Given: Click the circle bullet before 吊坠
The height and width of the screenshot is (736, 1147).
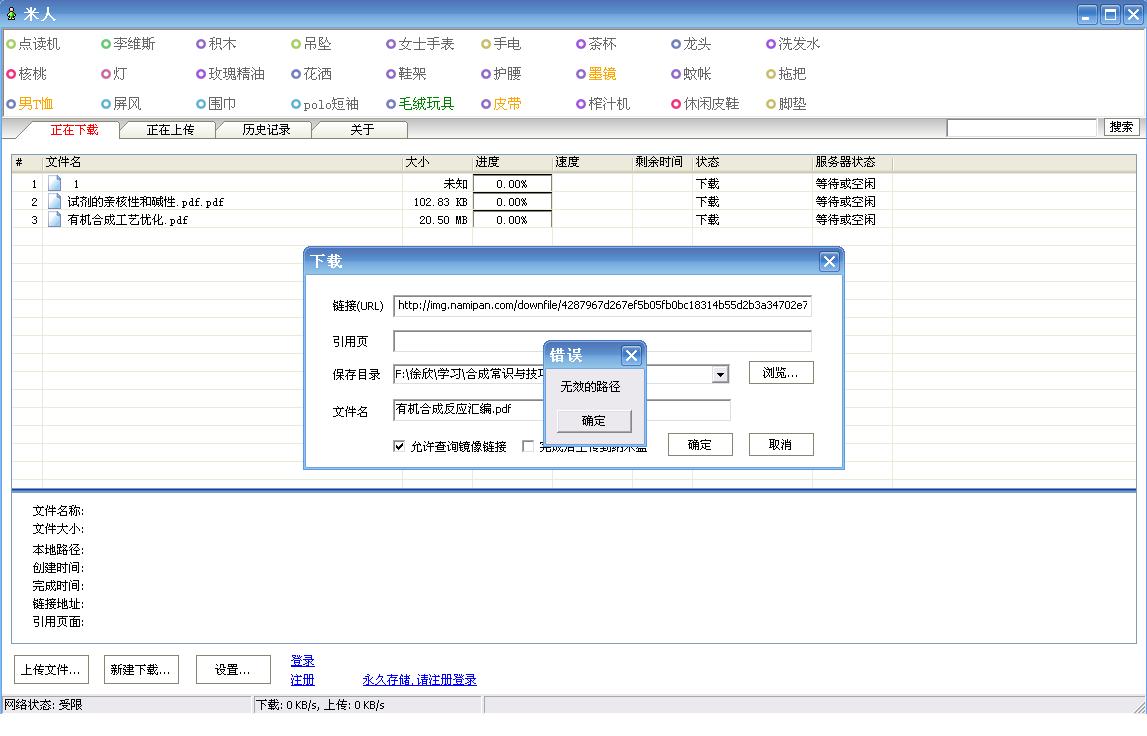Looking at the screenshot, I should coord(296,44).
